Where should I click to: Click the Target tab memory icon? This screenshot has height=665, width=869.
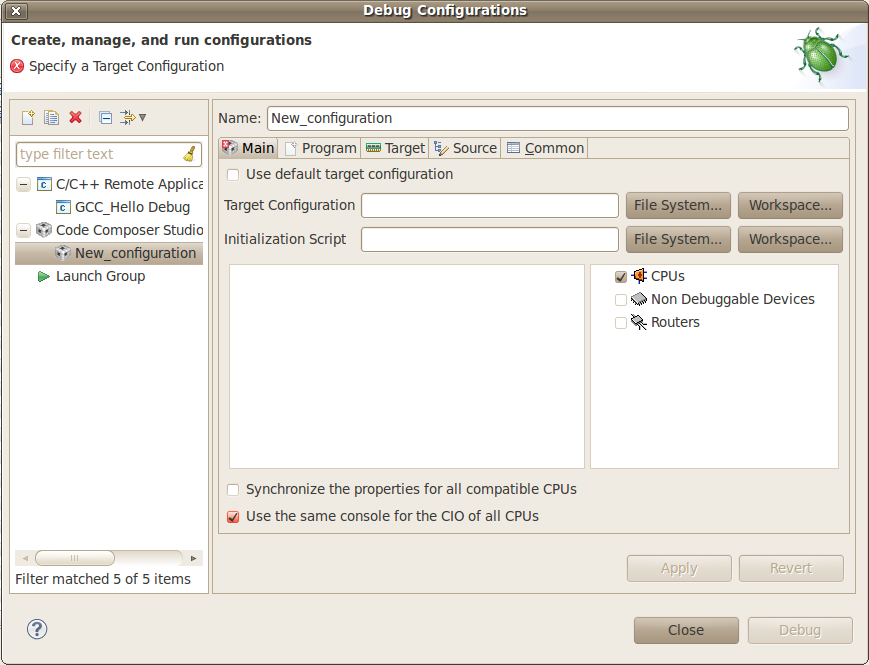tap(374, 148)
